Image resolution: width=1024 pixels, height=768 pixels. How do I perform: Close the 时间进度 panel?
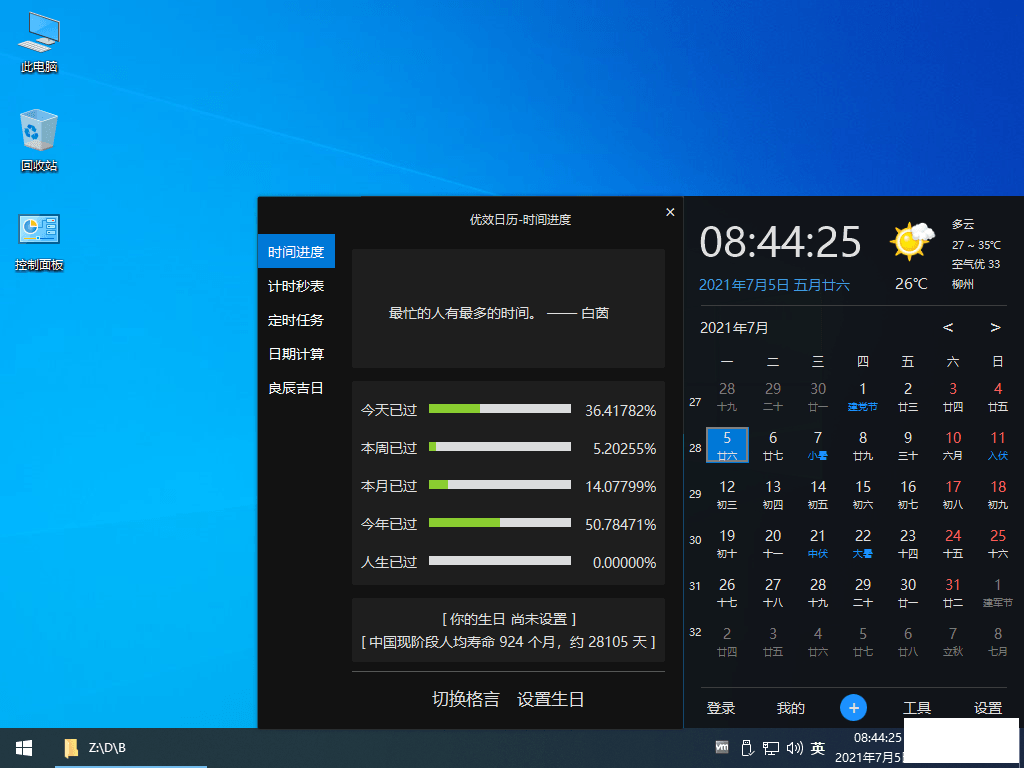tap(670, 212)
